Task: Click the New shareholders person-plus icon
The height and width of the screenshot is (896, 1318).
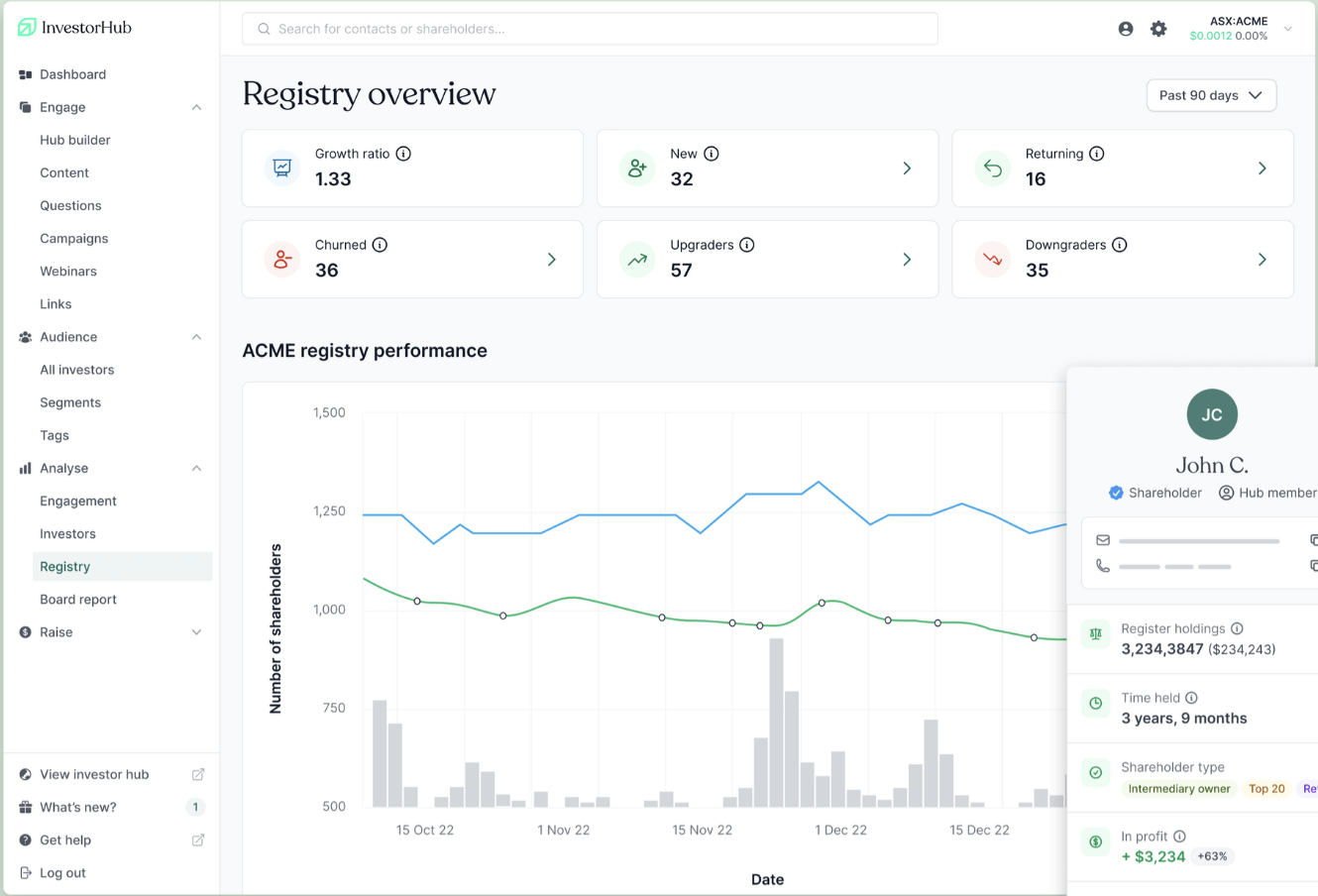Action: (637, 168)
